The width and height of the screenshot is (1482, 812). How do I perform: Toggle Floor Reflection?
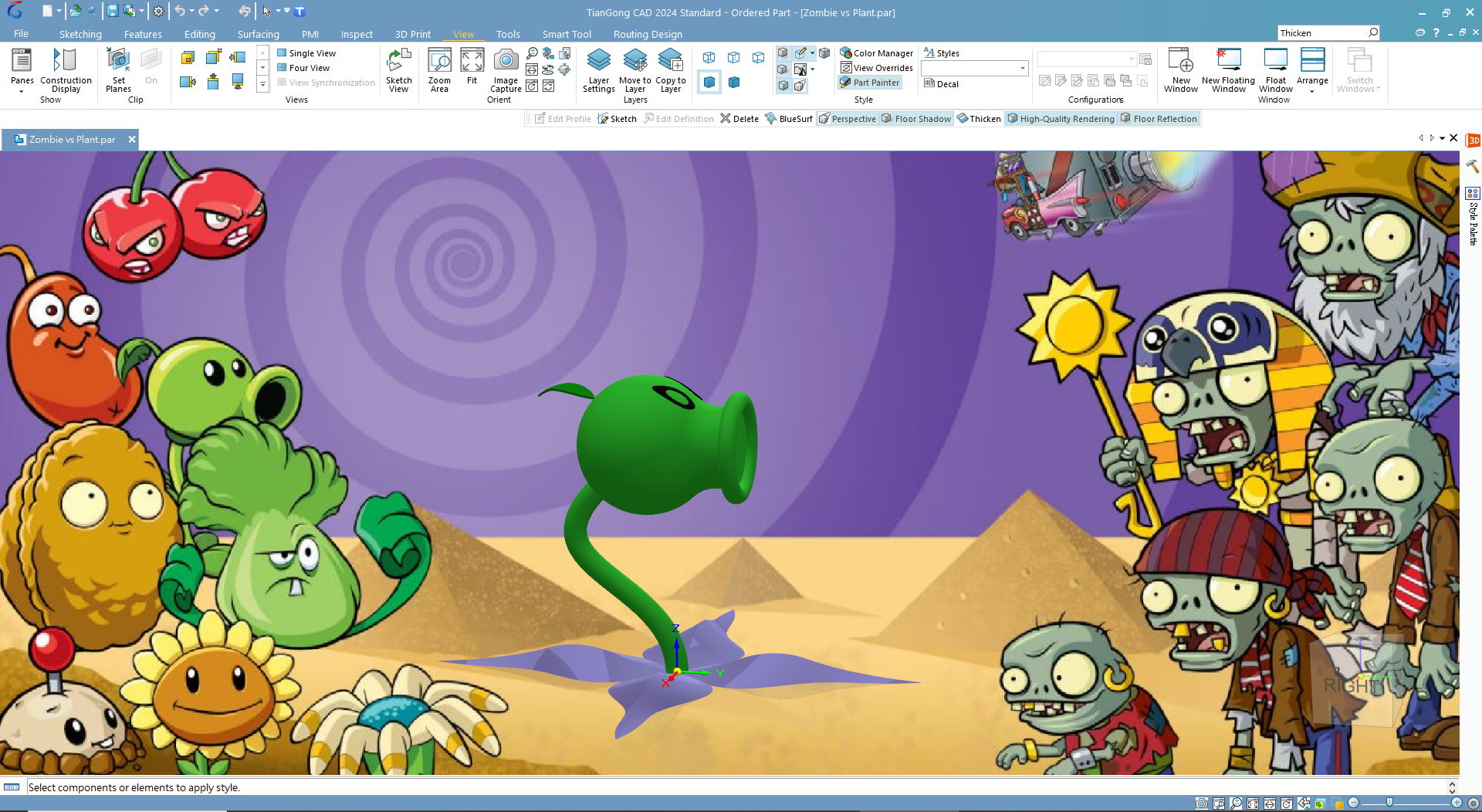point(1159,119)
